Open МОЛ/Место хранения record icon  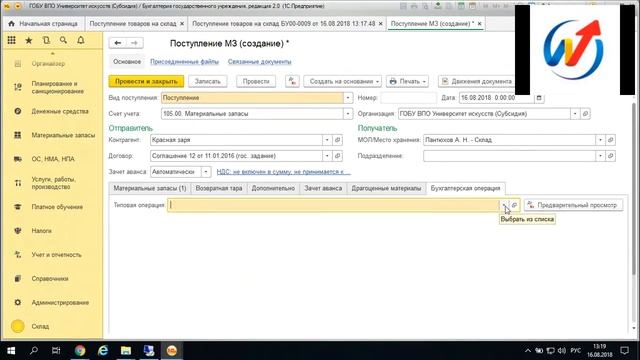(x=611, y=140)
